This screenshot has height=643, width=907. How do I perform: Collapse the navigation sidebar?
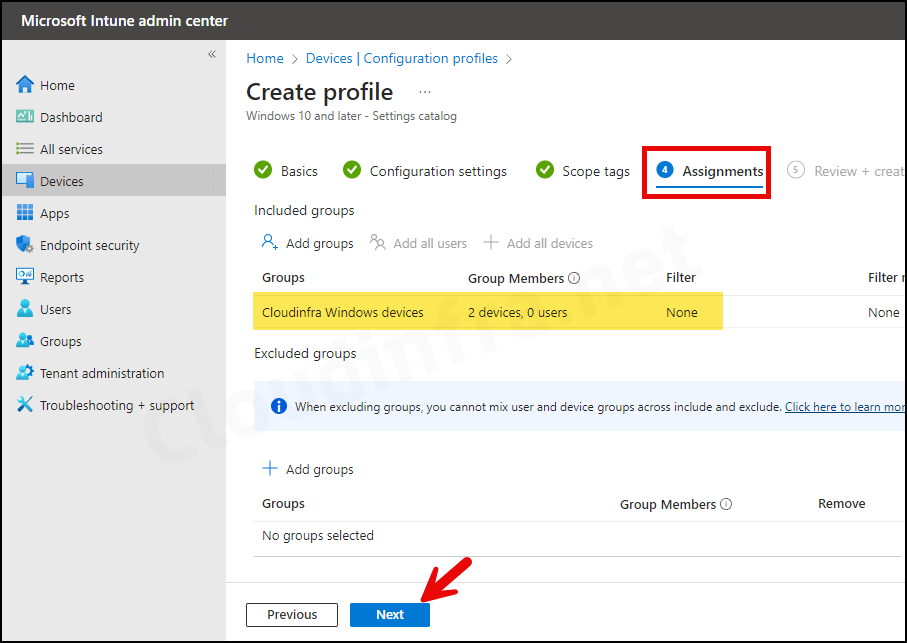tap(211, 54)
